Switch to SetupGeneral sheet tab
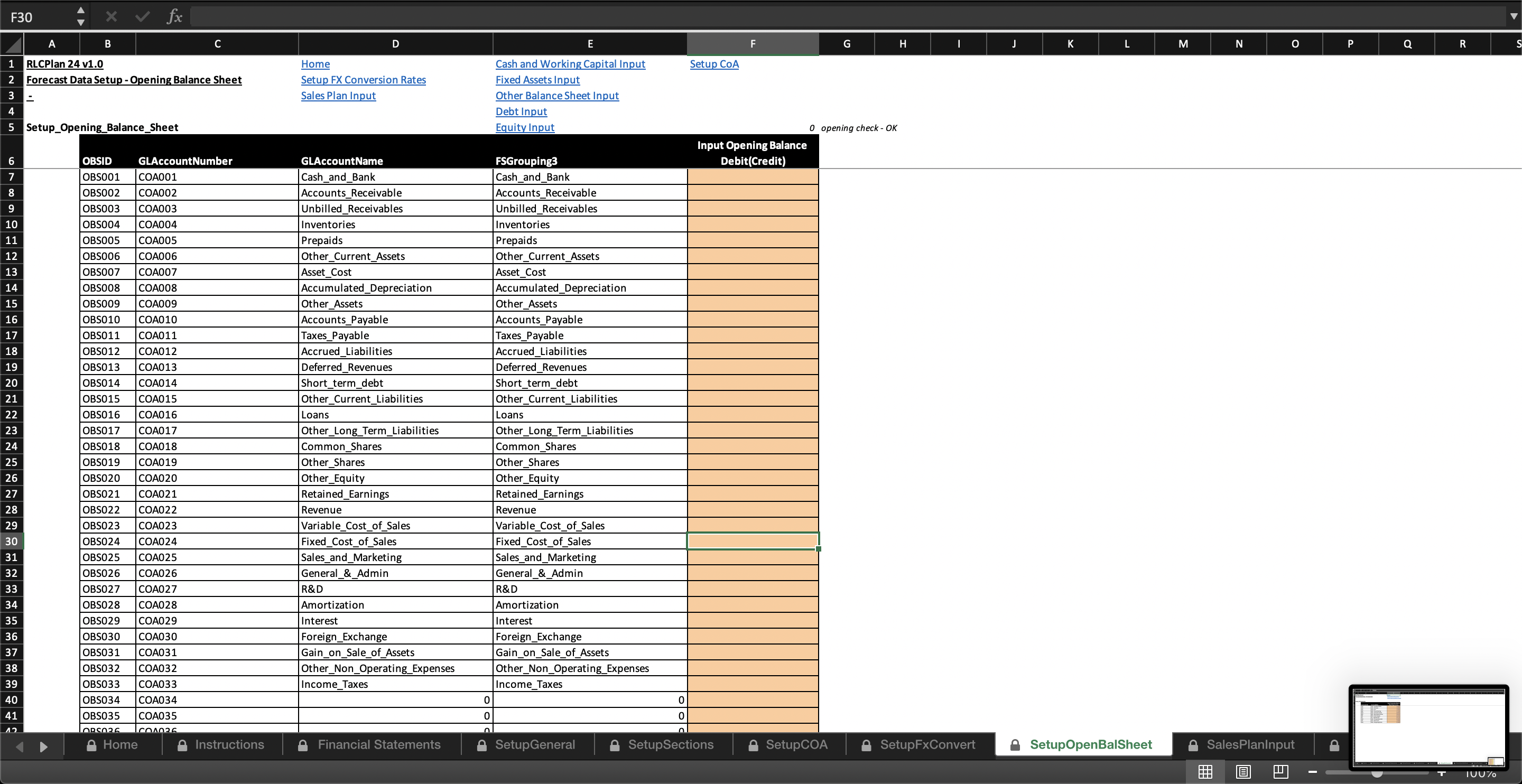 point(527,744)
